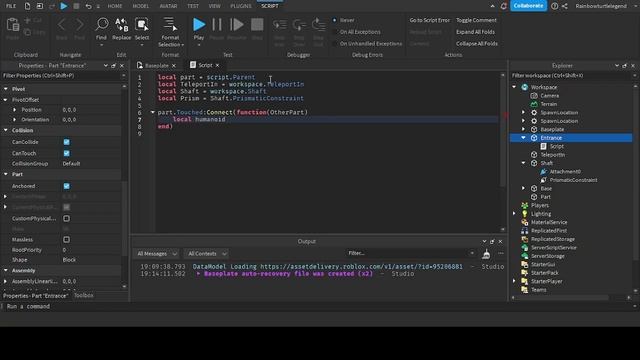The image size is (640, 360).
Task: Click Go to Script Error
Action: click(x=429, y=20)
